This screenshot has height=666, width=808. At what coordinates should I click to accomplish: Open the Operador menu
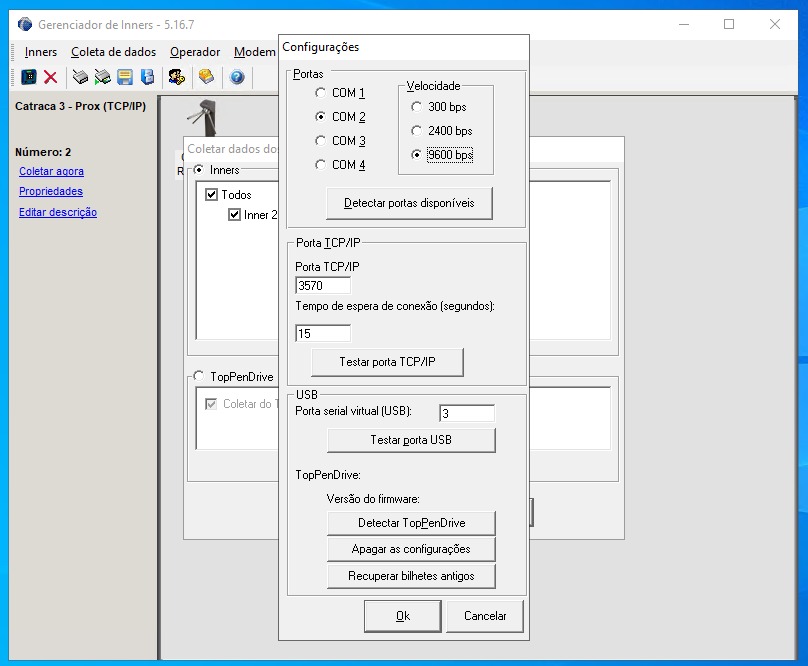[x=195, y=52]
